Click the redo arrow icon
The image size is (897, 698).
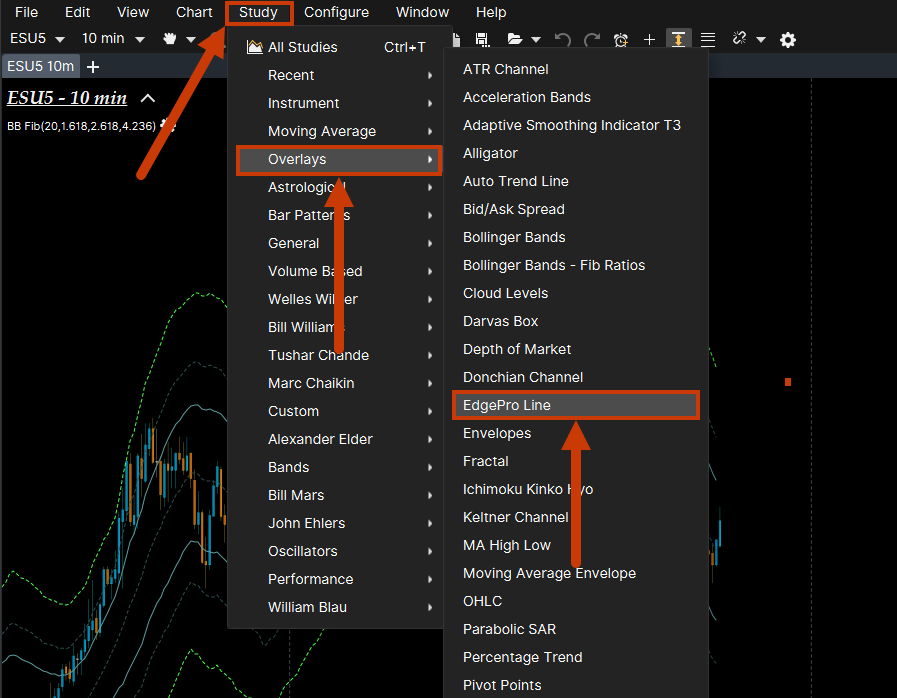pyautogui.click(x=592, y=39)
